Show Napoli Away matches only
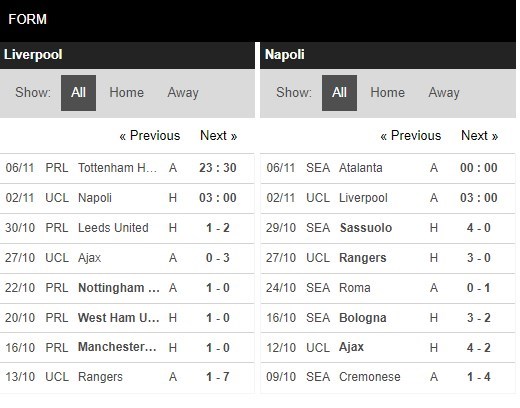 tap(444, 93)
